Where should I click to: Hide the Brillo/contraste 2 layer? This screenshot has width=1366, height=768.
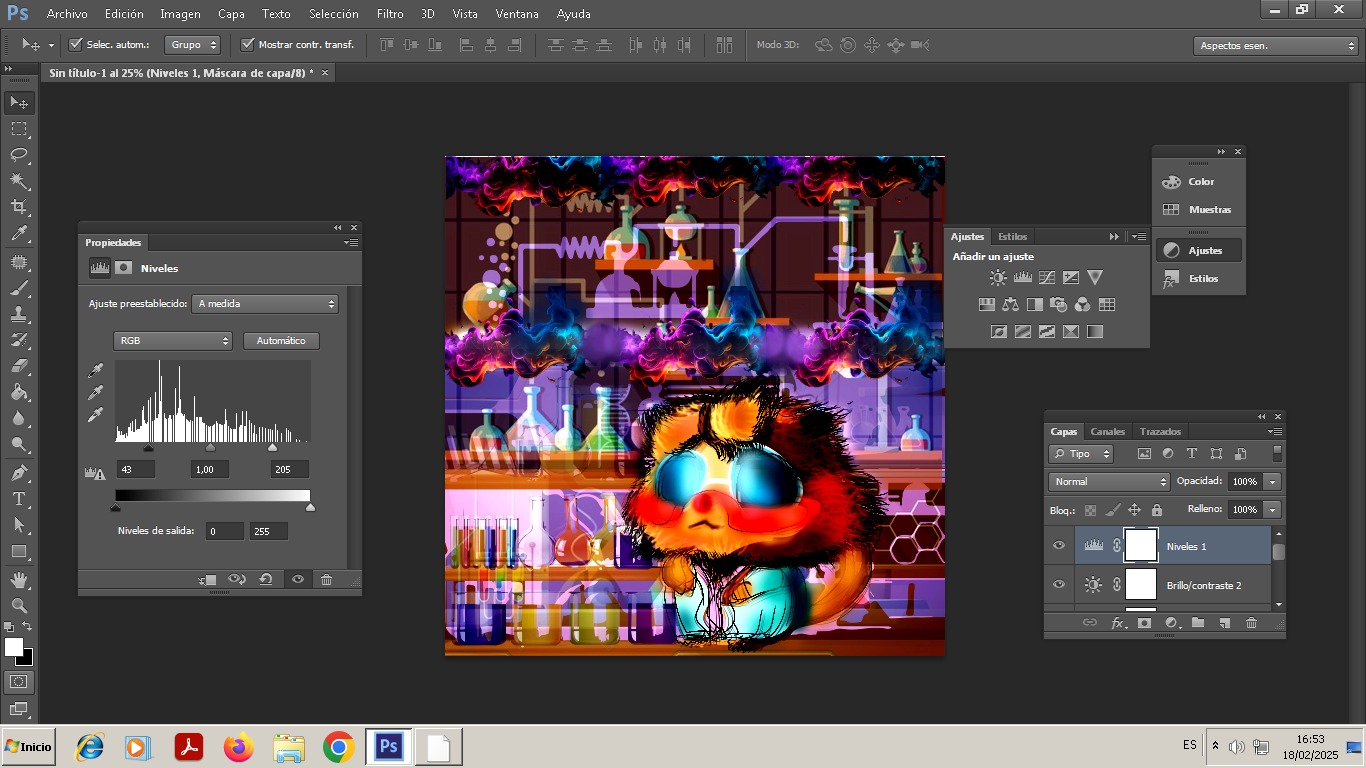click(x=1059, y=585)
